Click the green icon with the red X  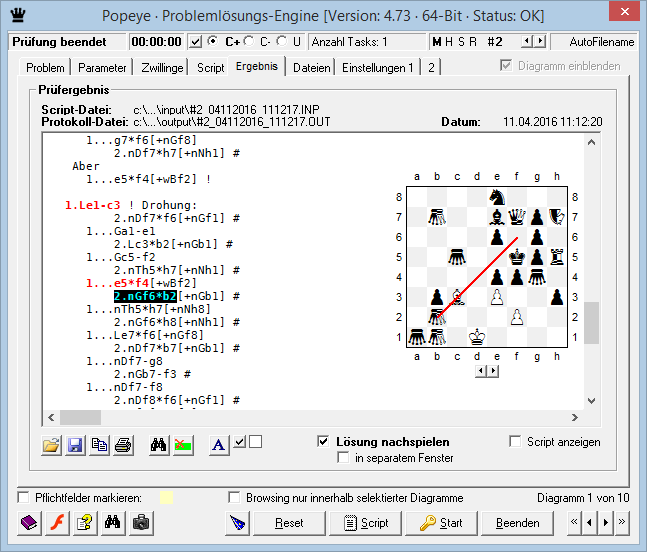click(183, 445)
